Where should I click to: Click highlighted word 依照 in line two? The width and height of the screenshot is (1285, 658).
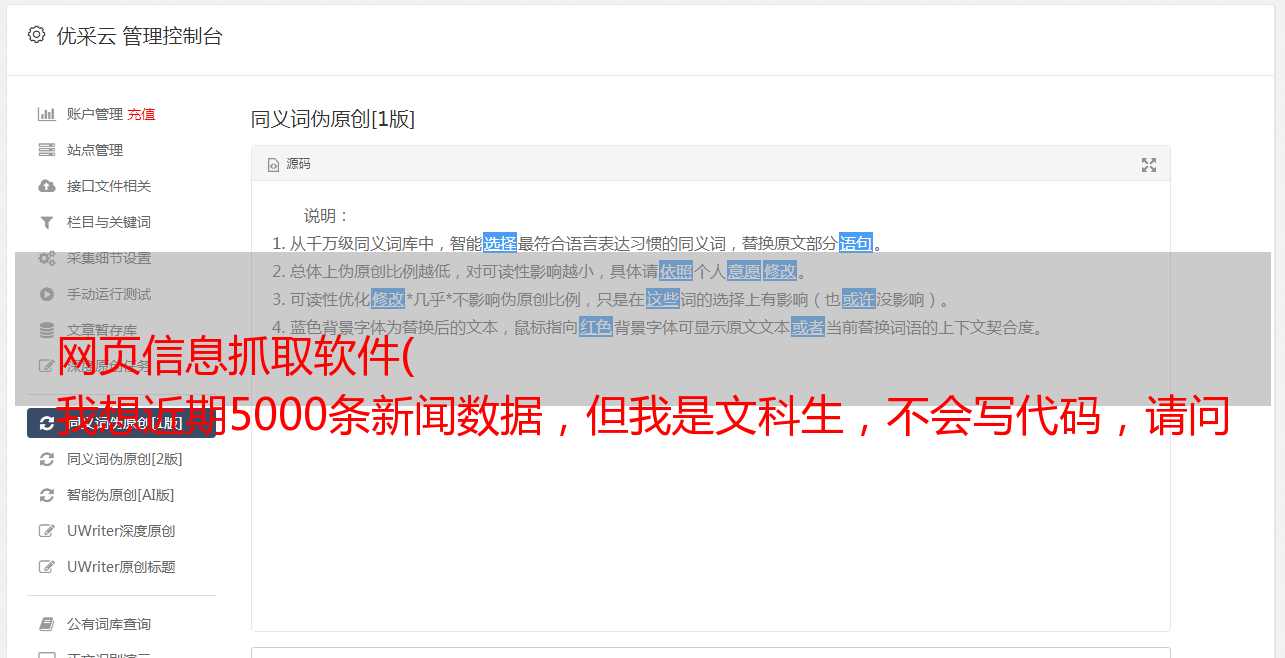(x=676, y=271)
